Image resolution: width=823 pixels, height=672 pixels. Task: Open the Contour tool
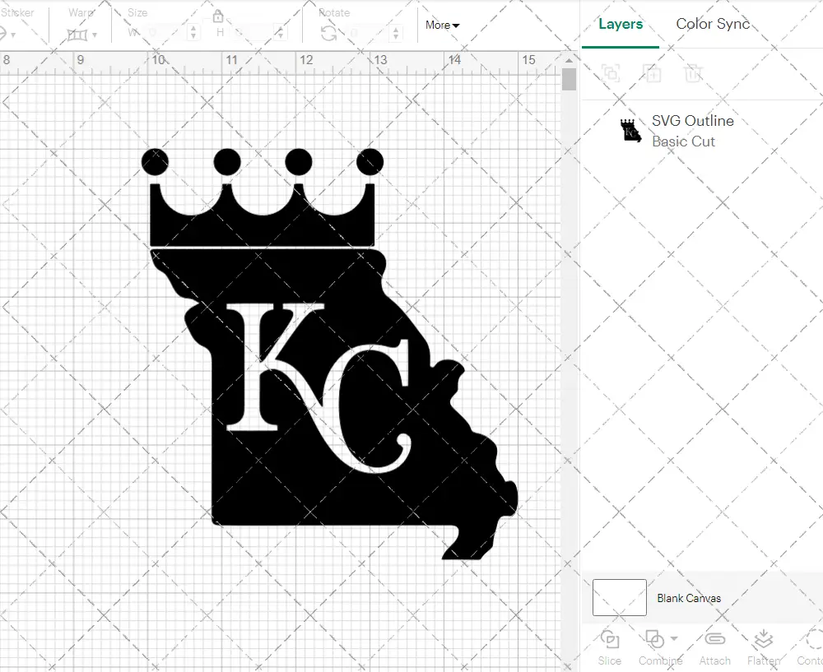point(812,644)
